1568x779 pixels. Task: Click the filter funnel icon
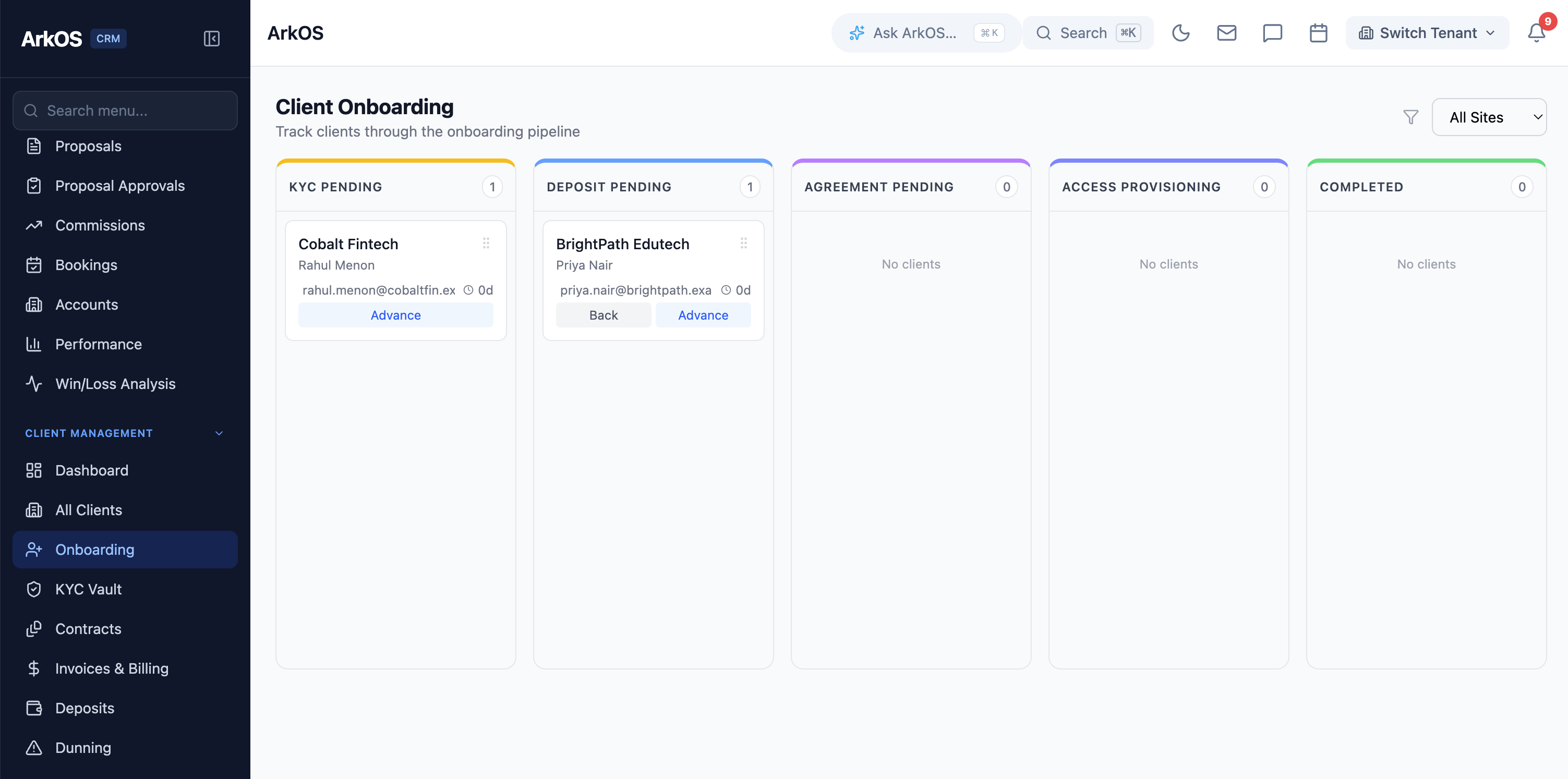tap(1410, 117)
